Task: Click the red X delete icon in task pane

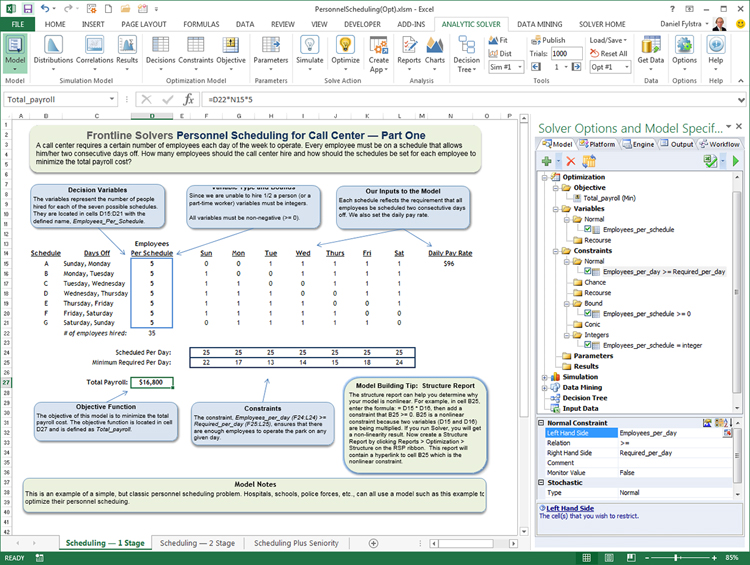Action: pos(570,161)
